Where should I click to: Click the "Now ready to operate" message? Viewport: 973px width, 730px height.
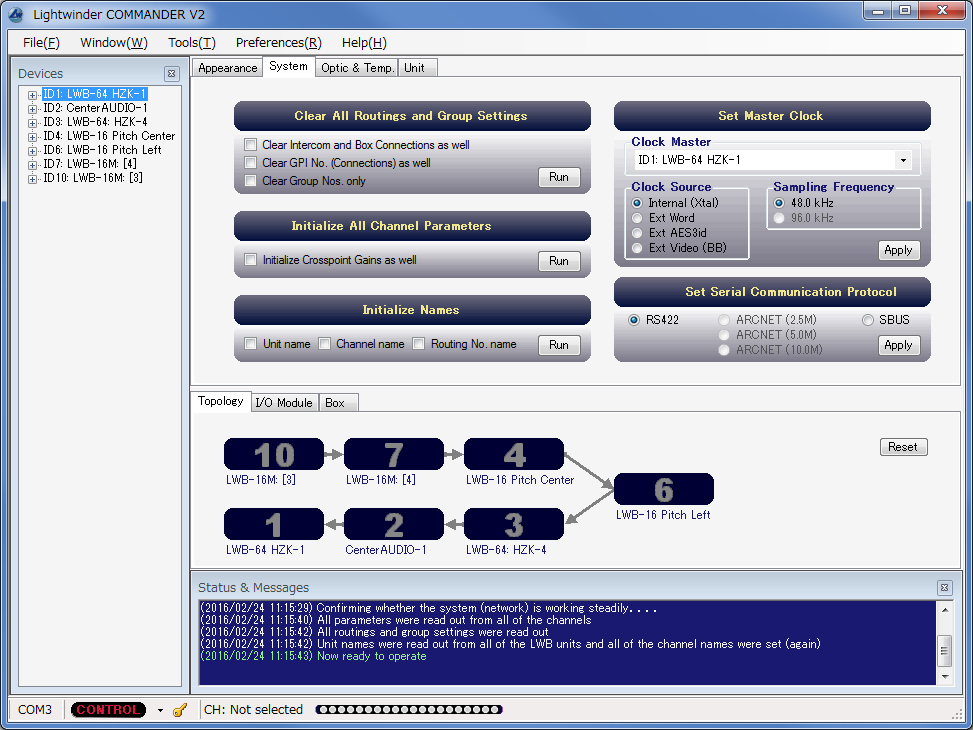[372, 656]
